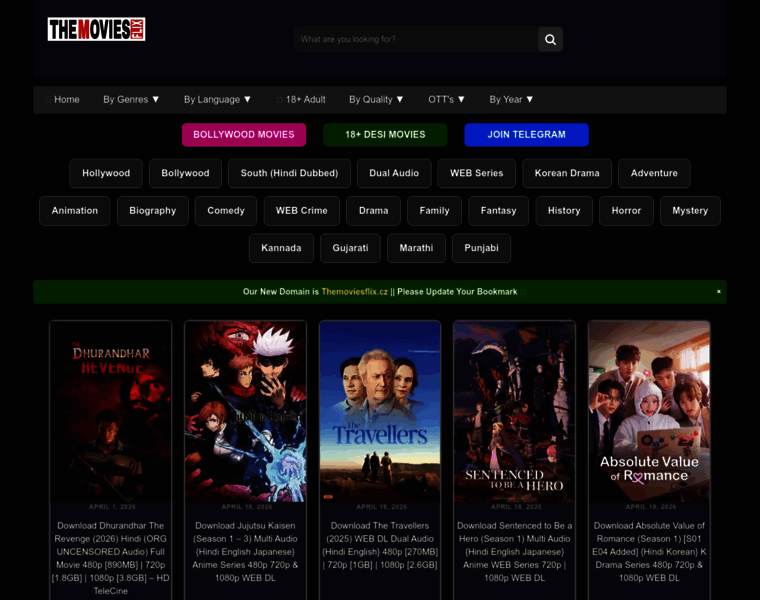Open OTT's dropdown menu

click(446, 99)
